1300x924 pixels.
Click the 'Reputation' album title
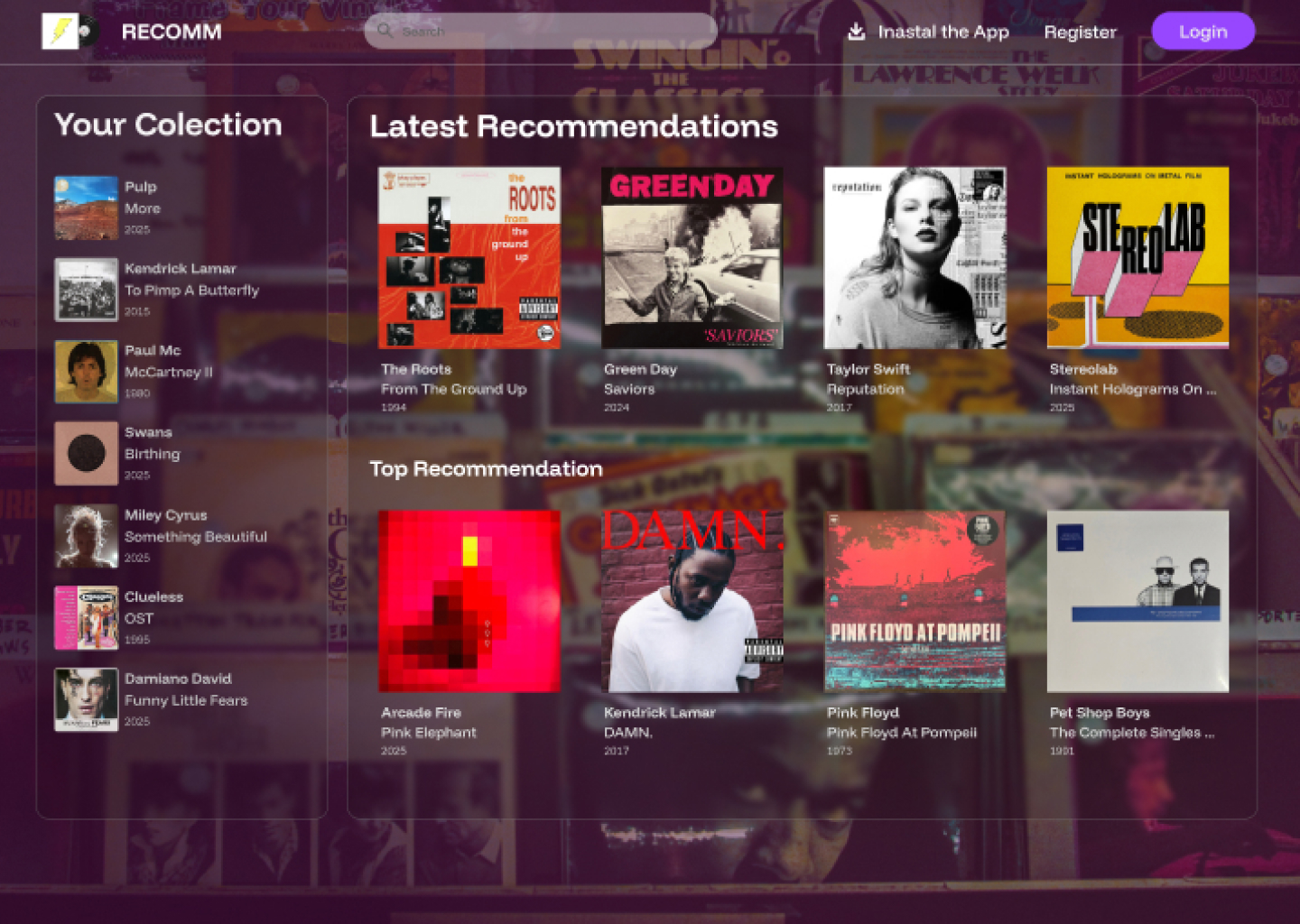click(865, 389)
